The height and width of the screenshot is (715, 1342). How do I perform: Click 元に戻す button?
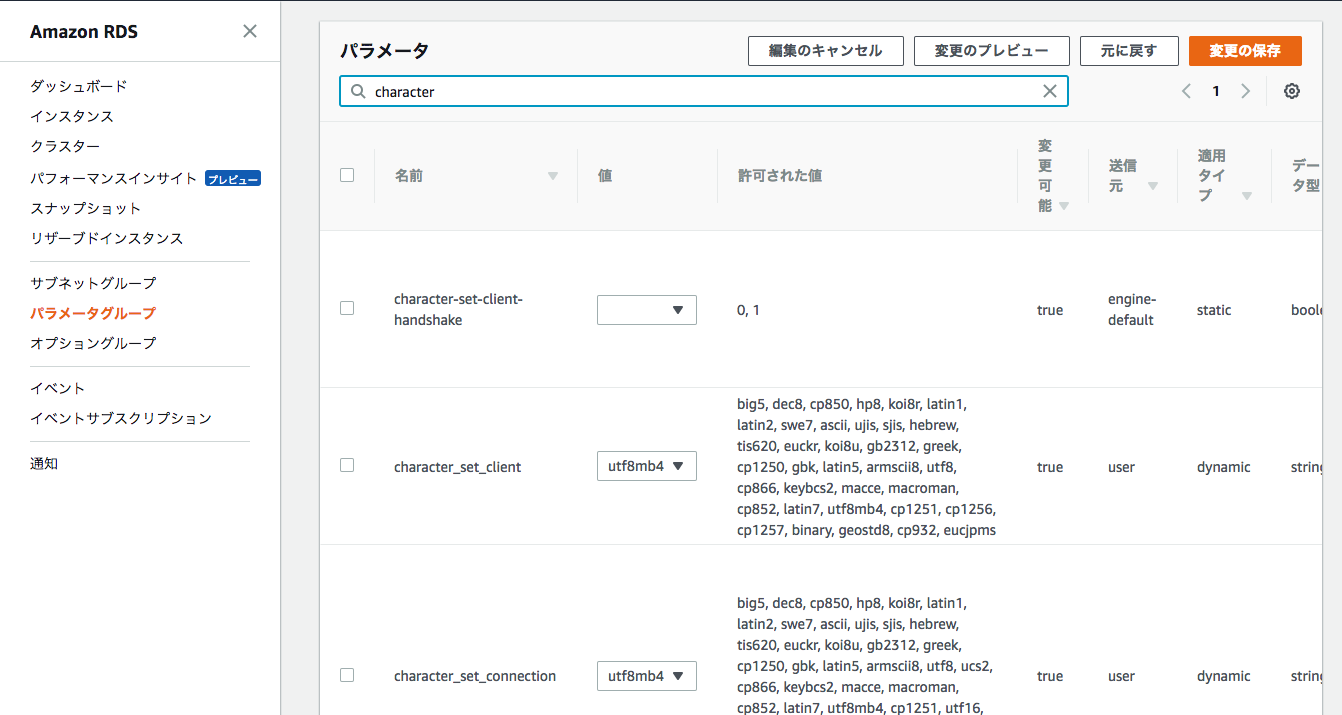[1129, 51]
